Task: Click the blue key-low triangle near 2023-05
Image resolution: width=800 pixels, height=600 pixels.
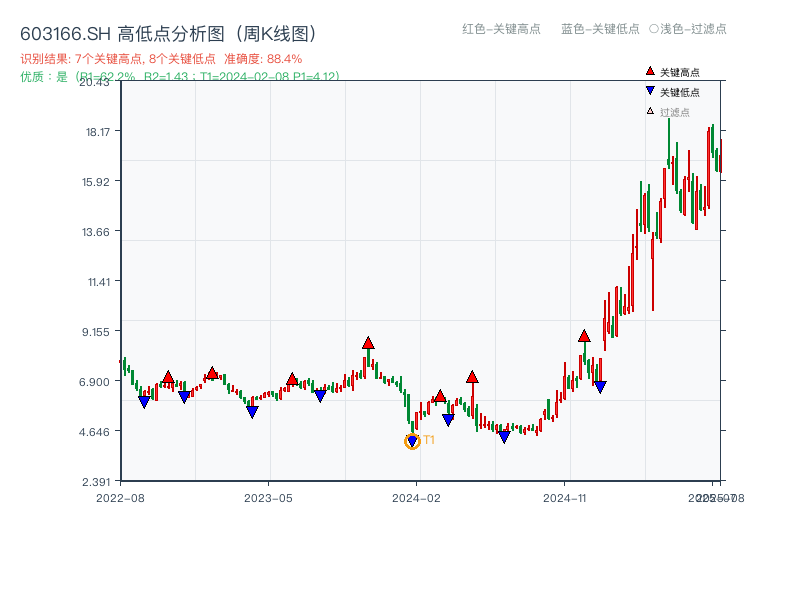Action: click(x=252, y=412)
